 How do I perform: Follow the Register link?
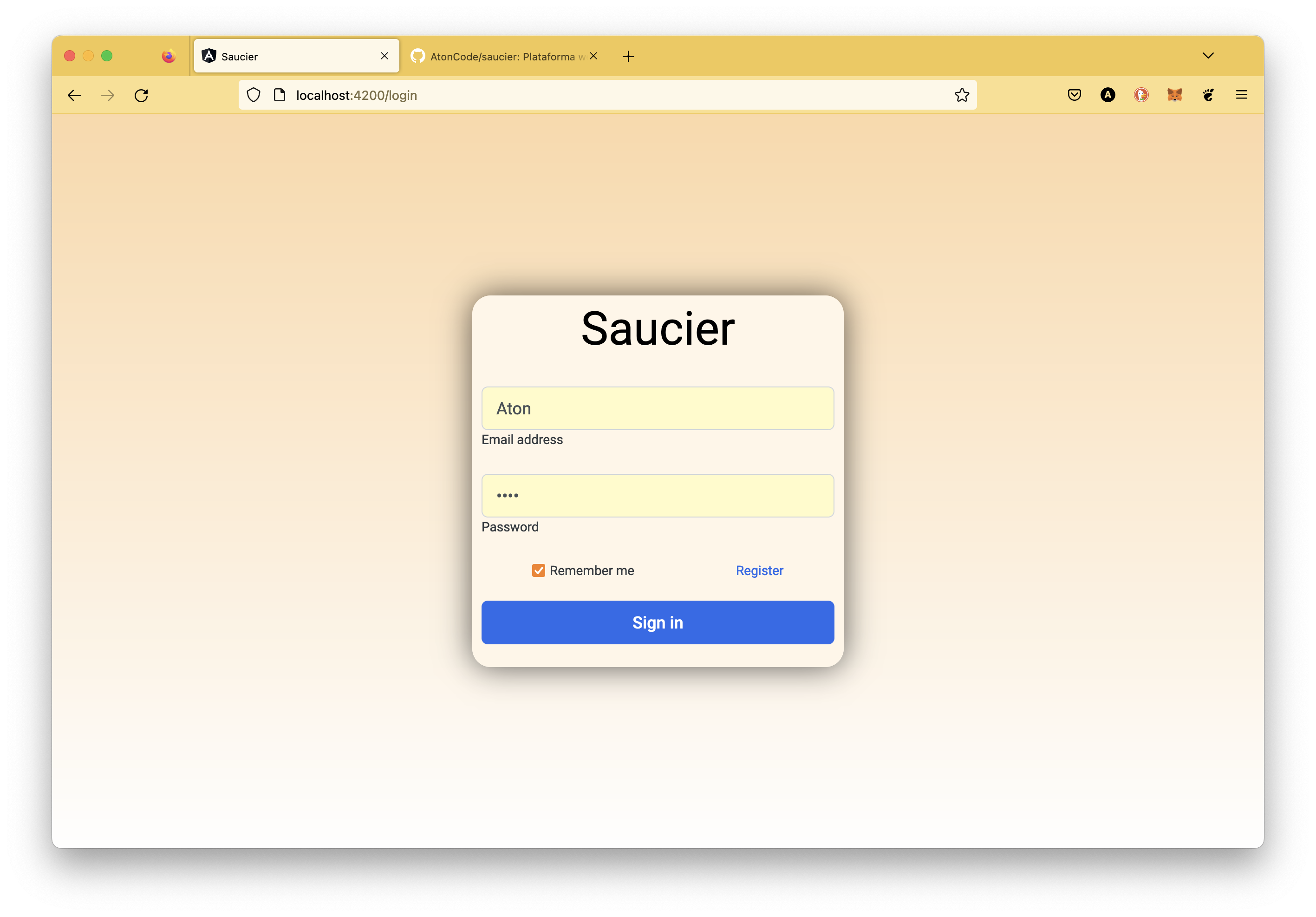[x=759, y=570]
